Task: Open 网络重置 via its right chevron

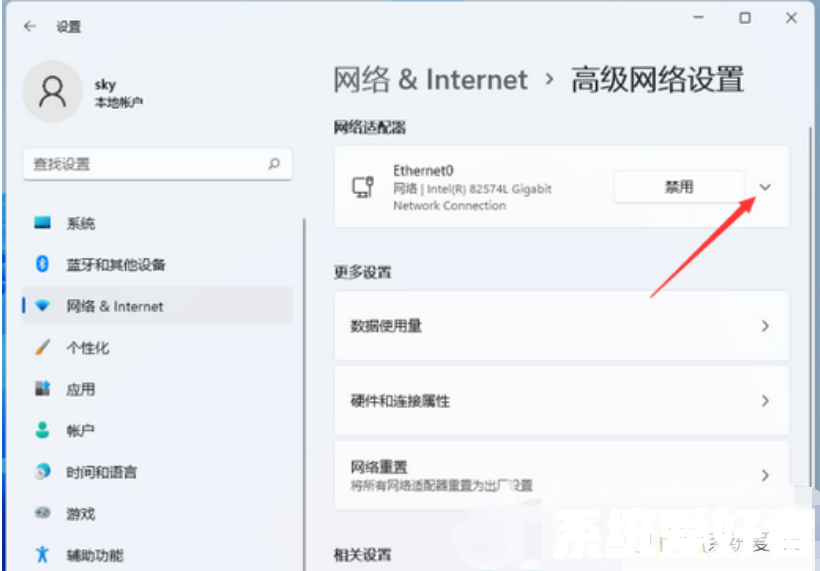Action: click(765, 476)
